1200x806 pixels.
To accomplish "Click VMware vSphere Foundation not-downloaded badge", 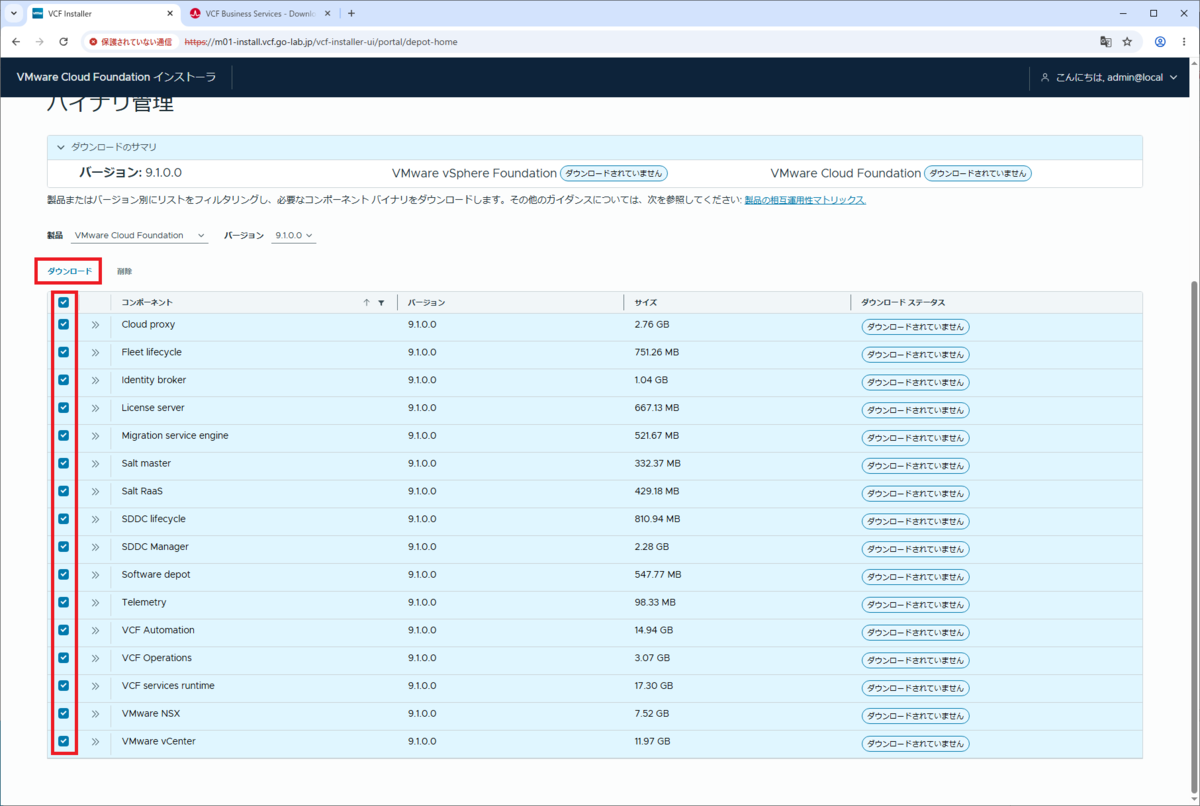I will pos(613,173).
